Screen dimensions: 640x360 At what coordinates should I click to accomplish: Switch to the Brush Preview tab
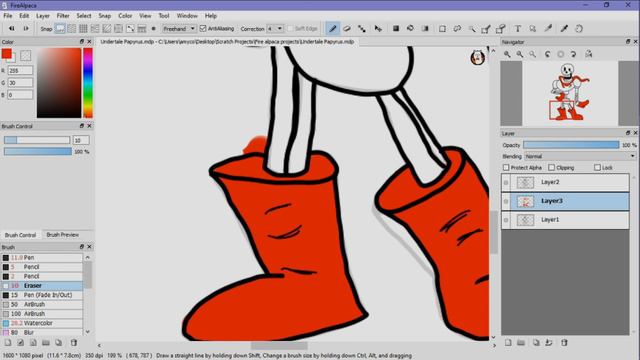pos(62,235)
